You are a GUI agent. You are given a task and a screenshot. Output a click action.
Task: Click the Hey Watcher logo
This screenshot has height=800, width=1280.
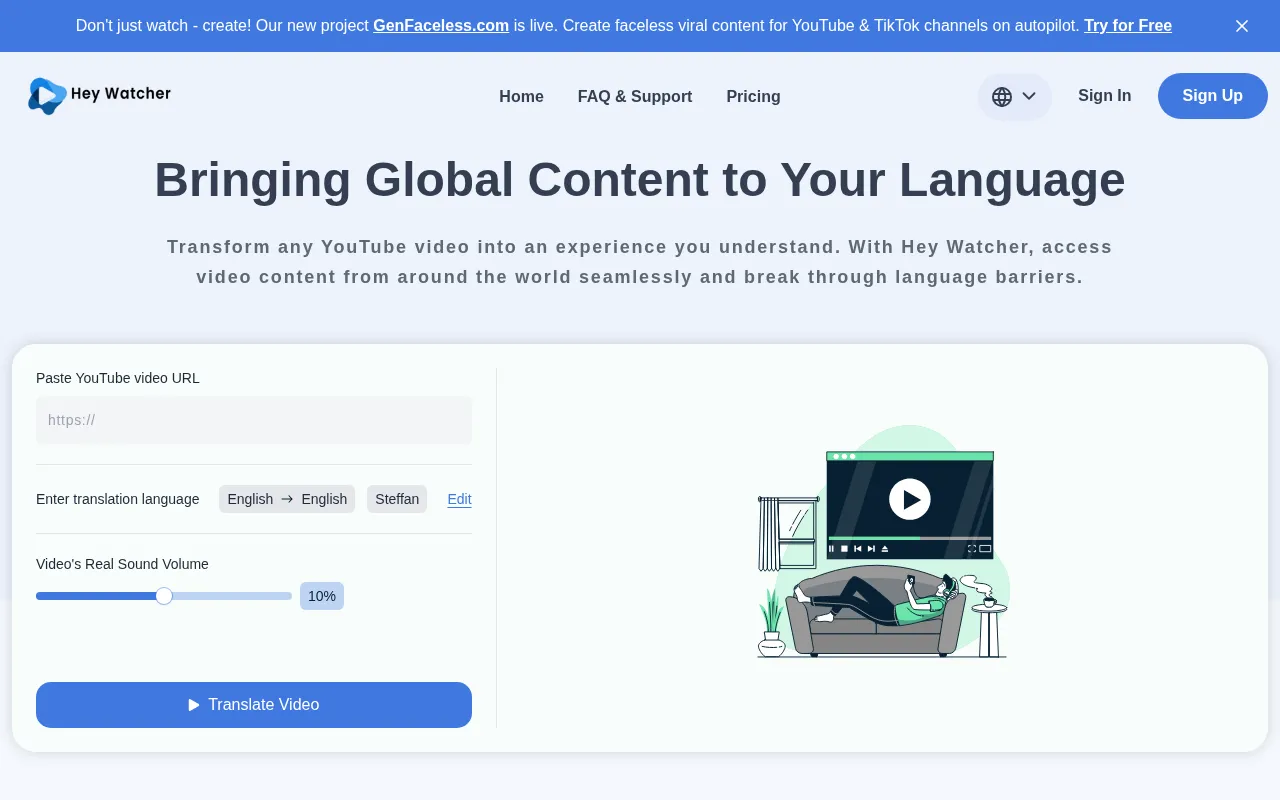pos(99,96)
